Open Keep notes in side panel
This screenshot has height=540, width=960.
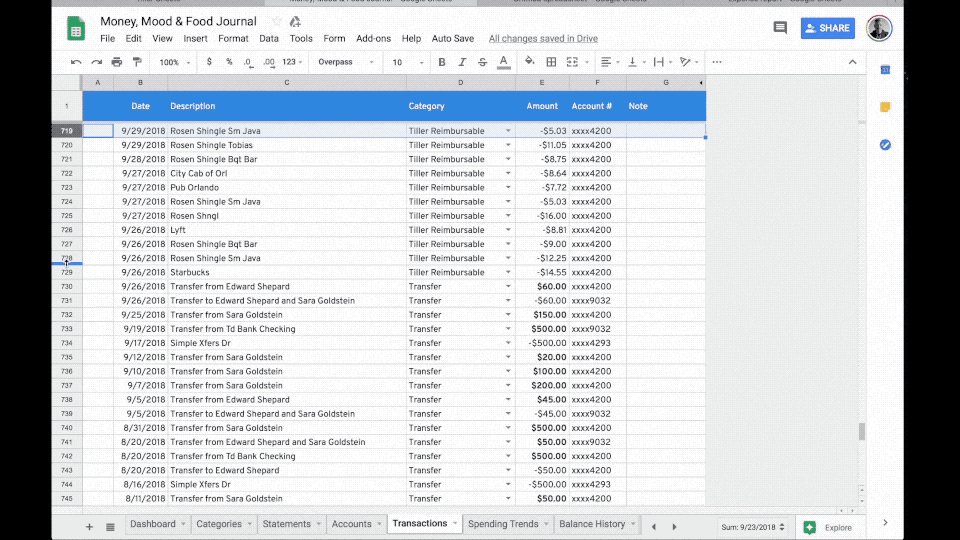[885, 107]
